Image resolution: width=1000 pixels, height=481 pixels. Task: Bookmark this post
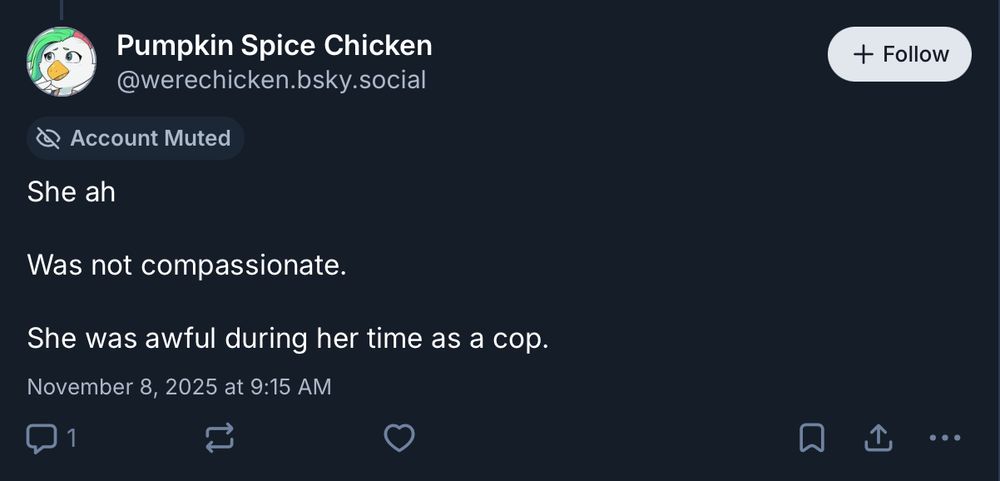[x=811, y=438]
